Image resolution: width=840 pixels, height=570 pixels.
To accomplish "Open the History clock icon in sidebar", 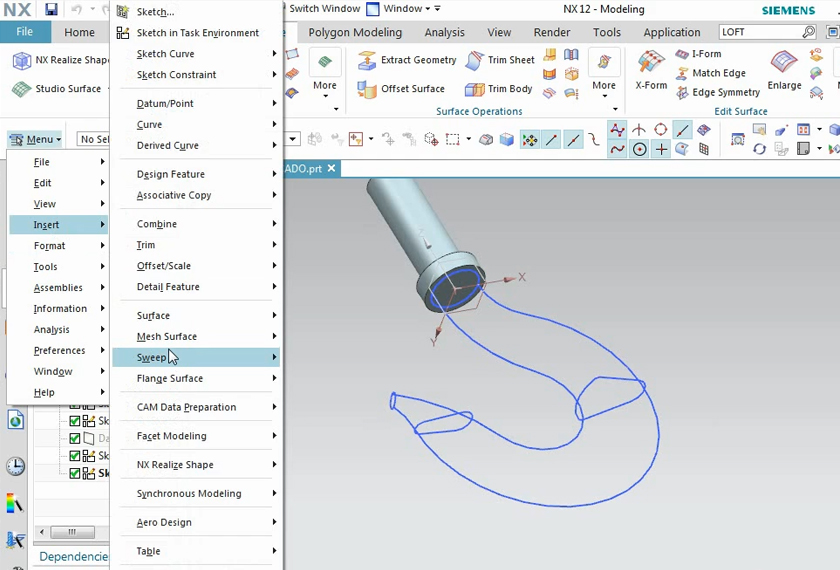I will [x=15, y=466].
